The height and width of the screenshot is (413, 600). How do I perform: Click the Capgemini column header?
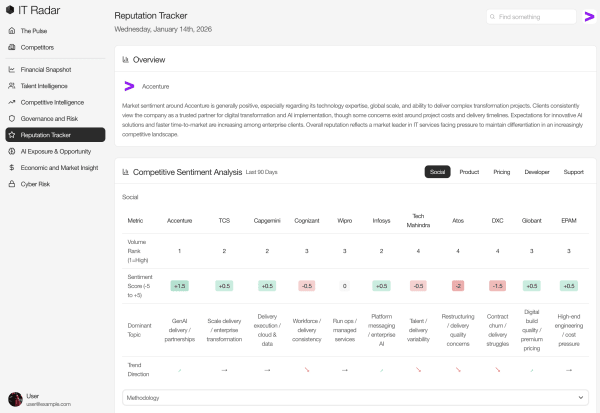[267, 220]
